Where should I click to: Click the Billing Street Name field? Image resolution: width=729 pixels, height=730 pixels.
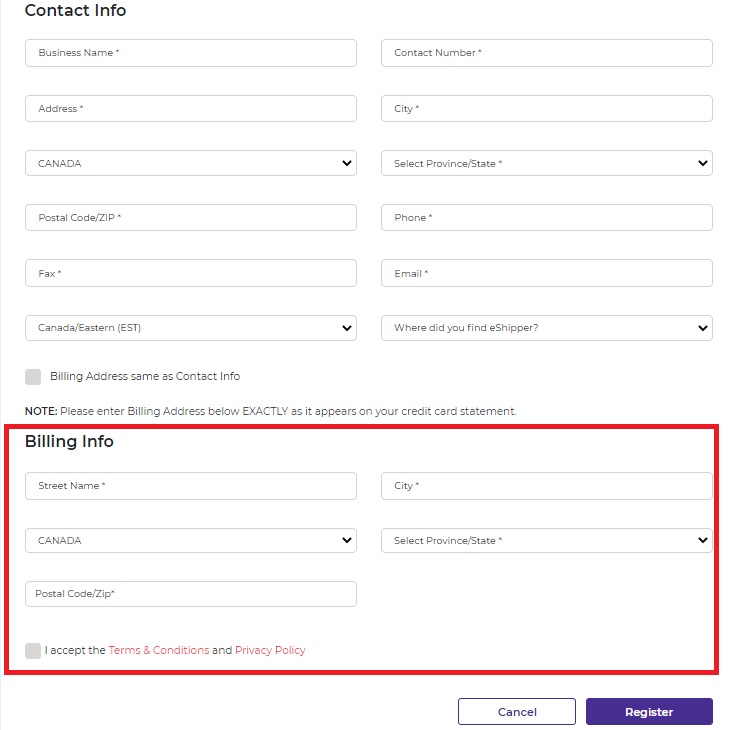190,486
